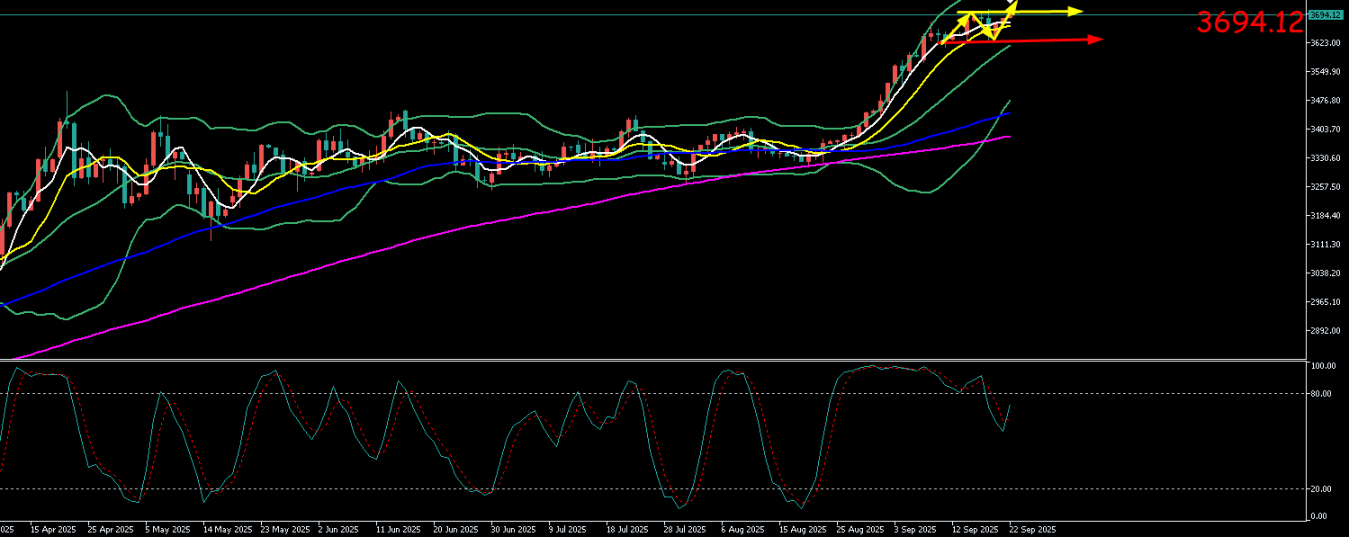Click the right end of the magenta moving average line
This screenshot has height=537, width=1349.
tap(1008, 137)
